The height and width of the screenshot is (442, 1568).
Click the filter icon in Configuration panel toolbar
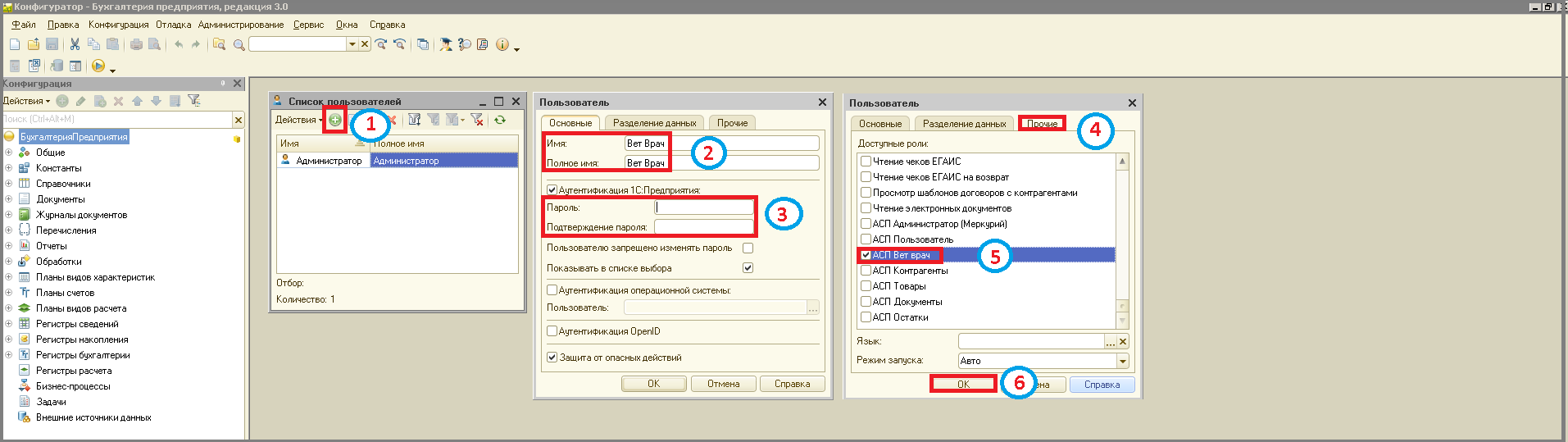pos(193,100)
